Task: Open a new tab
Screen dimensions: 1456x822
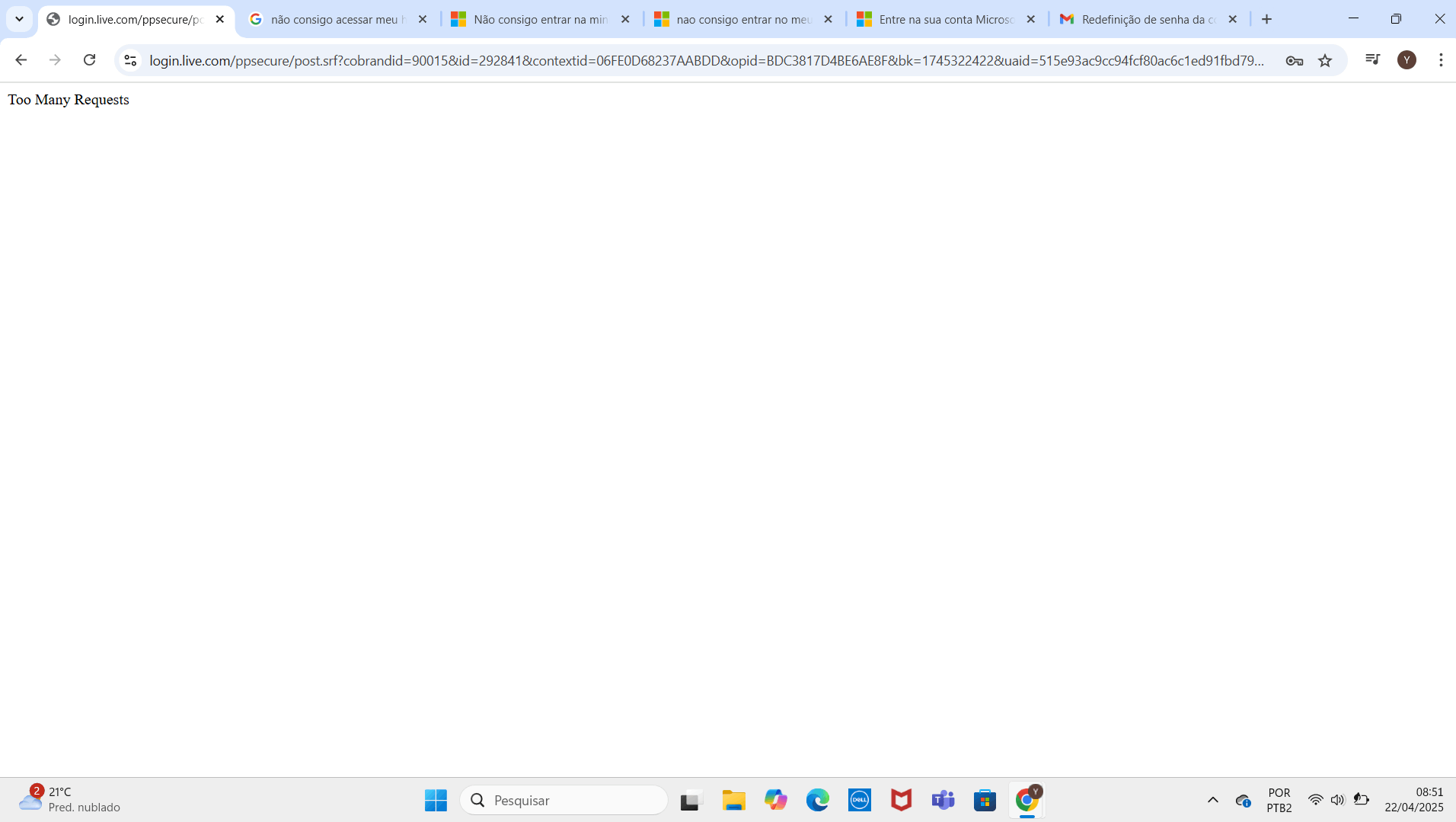Action: [1266, 19]
